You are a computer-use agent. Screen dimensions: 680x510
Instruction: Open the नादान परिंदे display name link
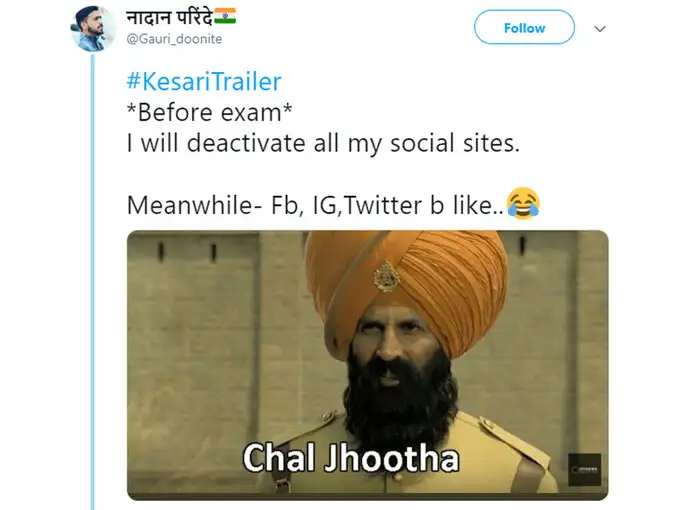[x=170, y=18]
